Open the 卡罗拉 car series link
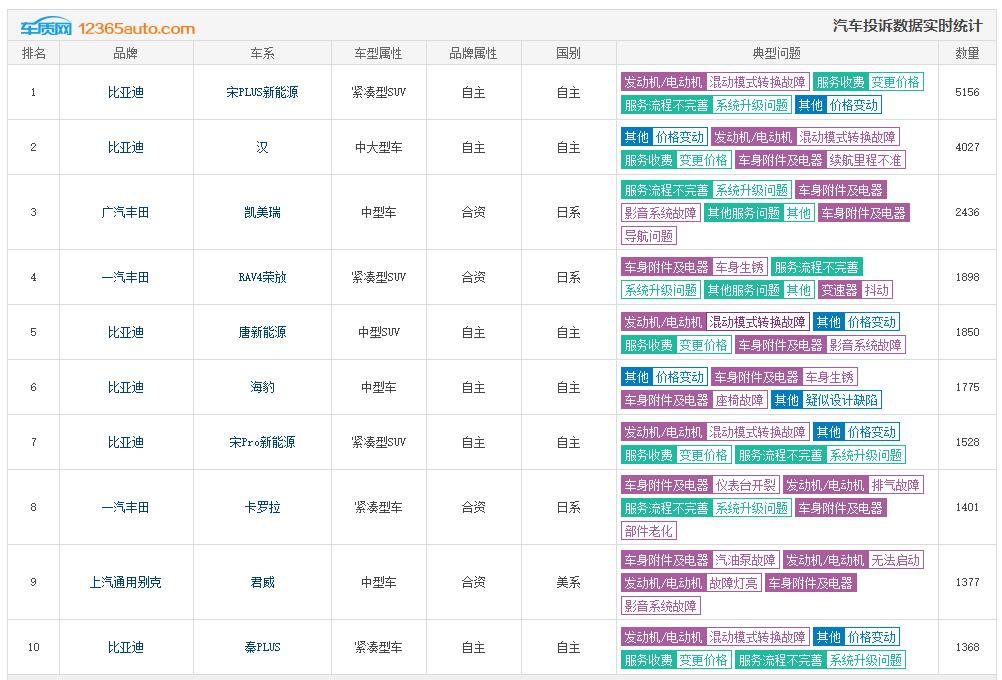The image size is (1002, 680). coord(262,507)
